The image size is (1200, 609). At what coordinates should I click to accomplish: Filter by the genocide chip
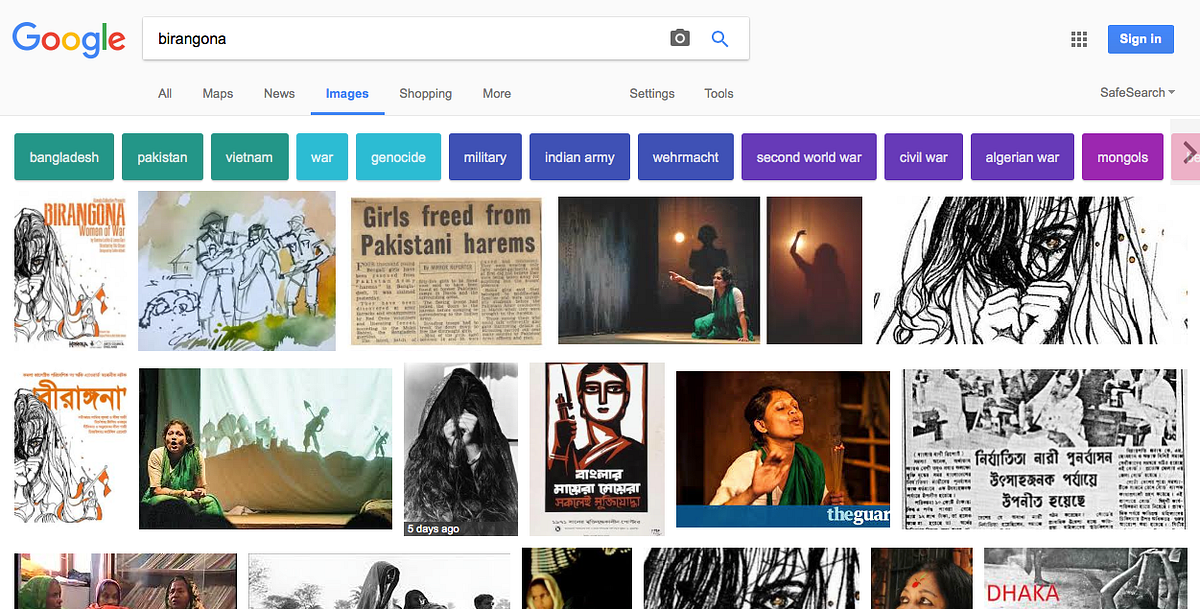(398, 157)
